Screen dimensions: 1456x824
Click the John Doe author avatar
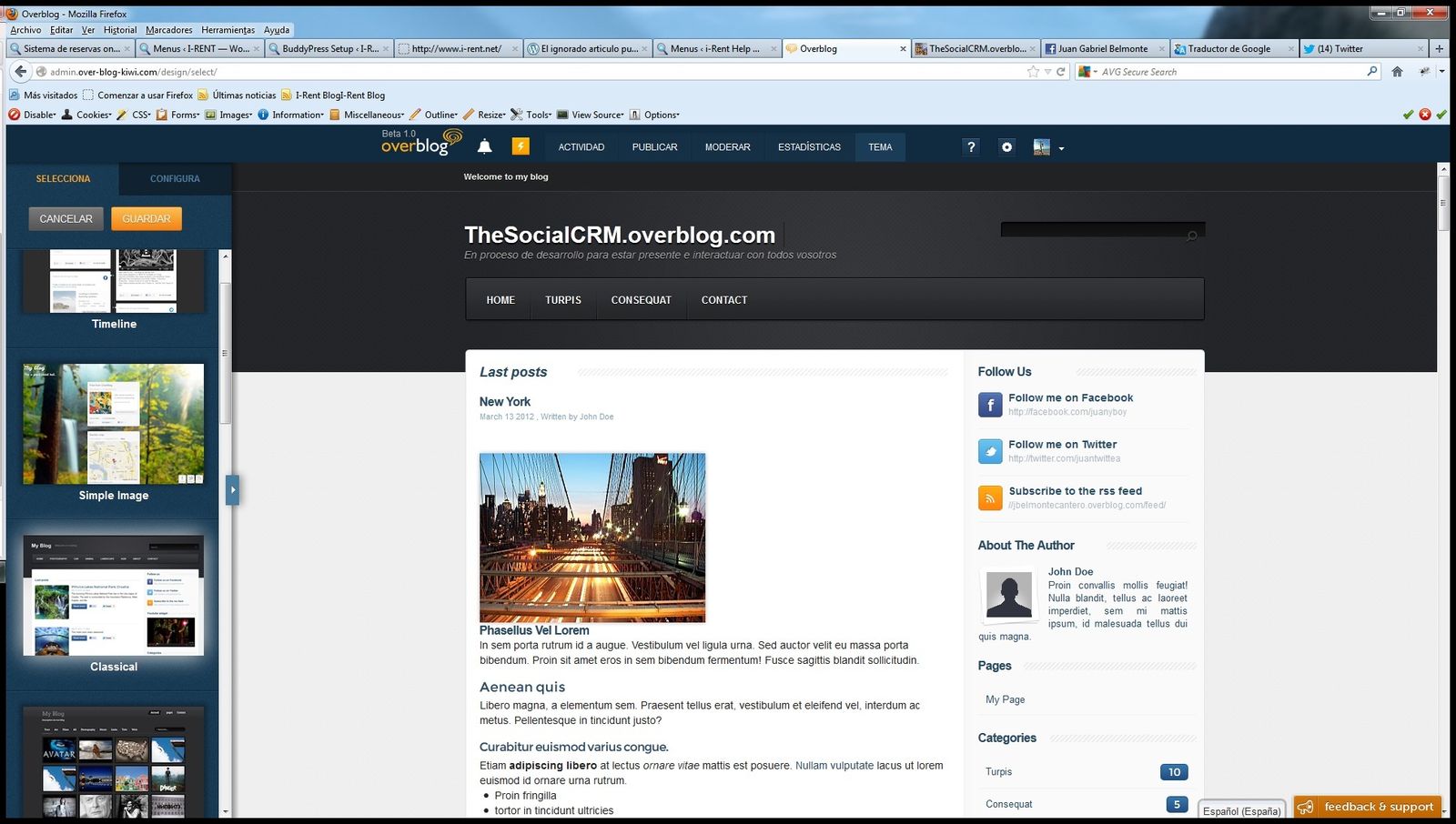(x=1009, y=595)
